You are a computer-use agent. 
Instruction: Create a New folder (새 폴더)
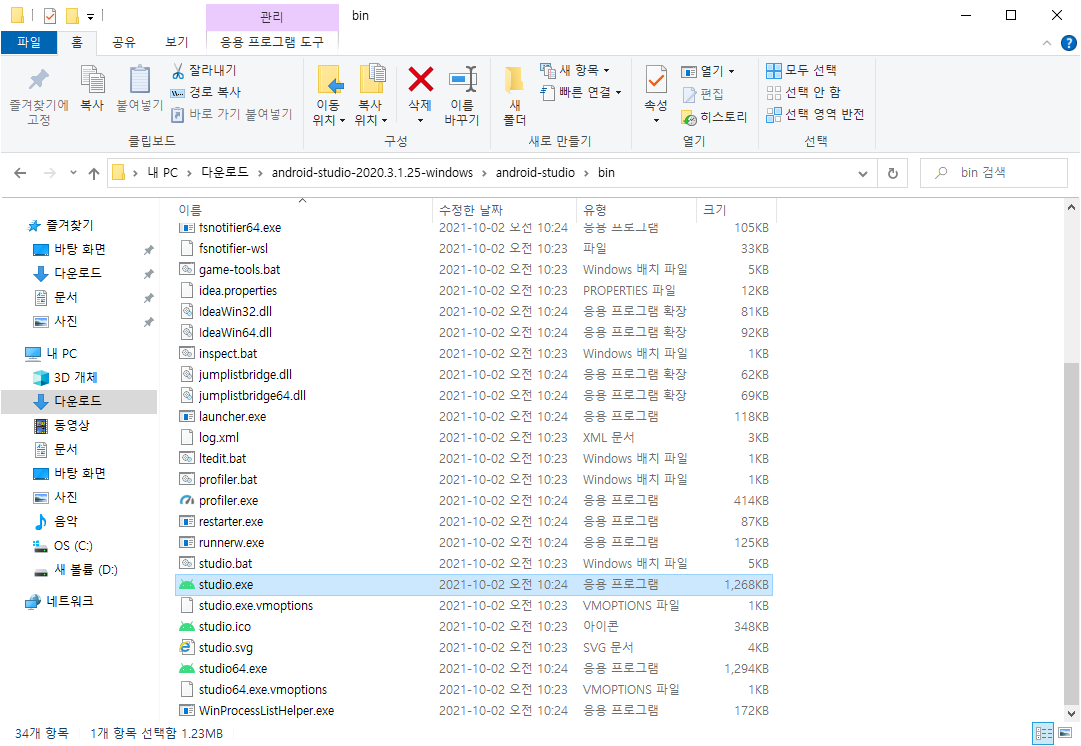tap(514, 97)
